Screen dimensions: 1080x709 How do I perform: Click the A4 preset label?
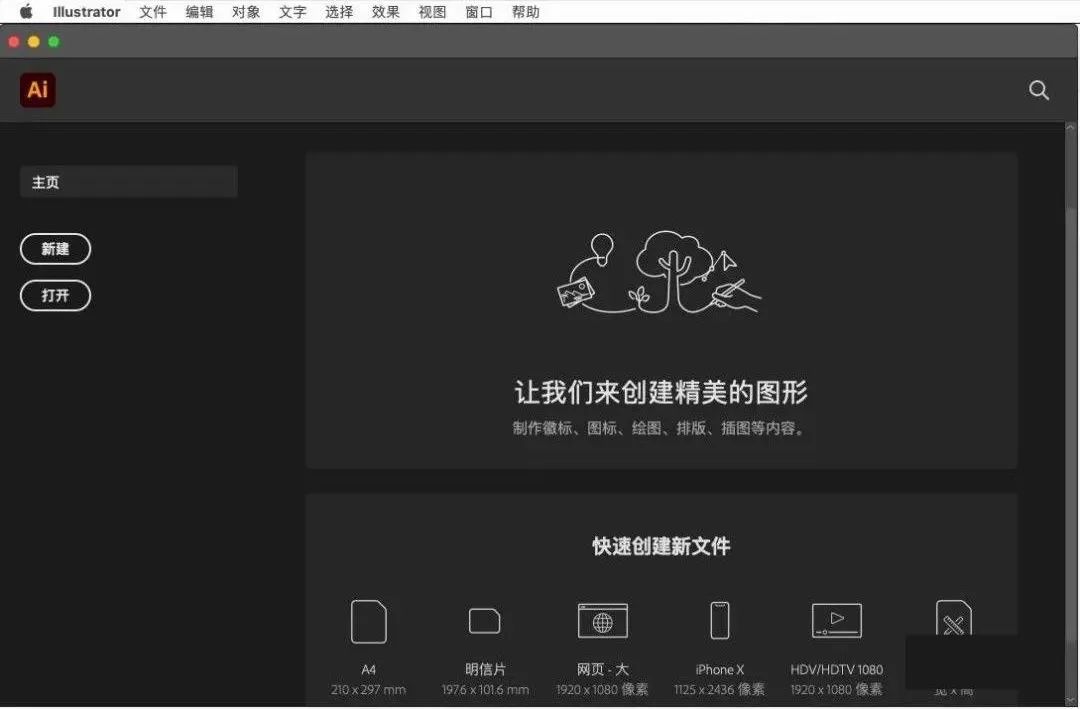[x=368, y=669]
